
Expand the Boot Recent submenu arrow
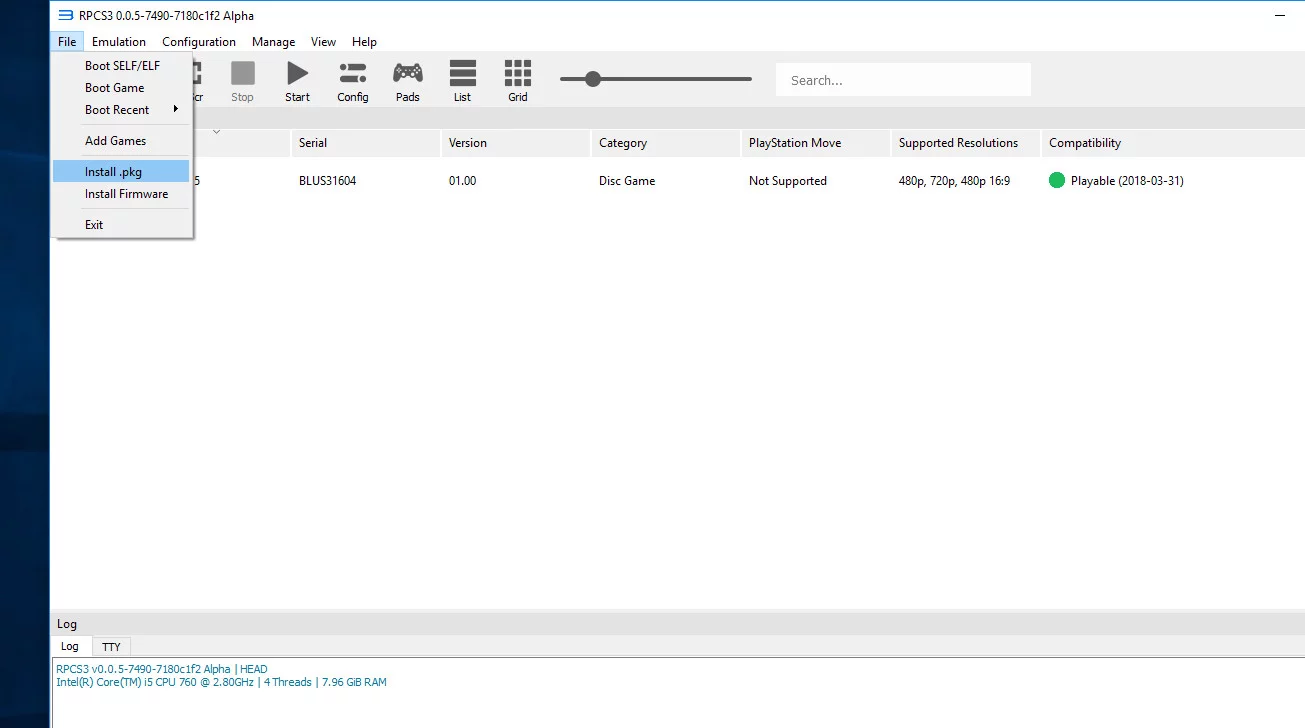point(176,109)
